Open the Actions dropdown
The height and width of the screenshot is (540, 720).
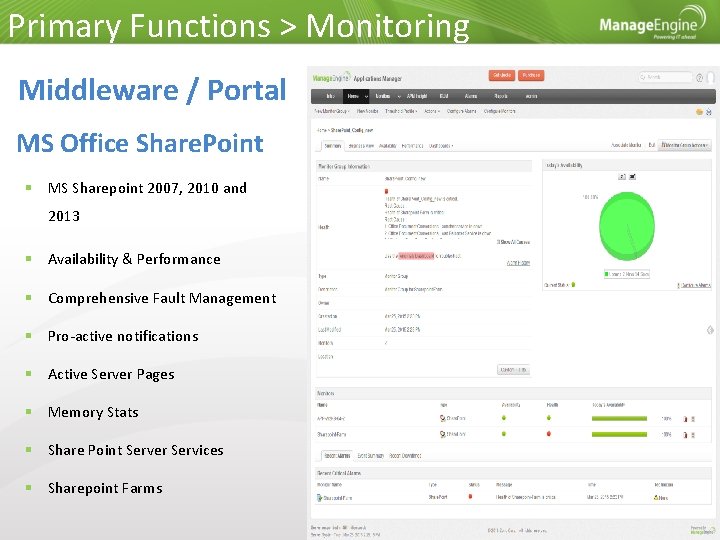click(x=432, y=111)
